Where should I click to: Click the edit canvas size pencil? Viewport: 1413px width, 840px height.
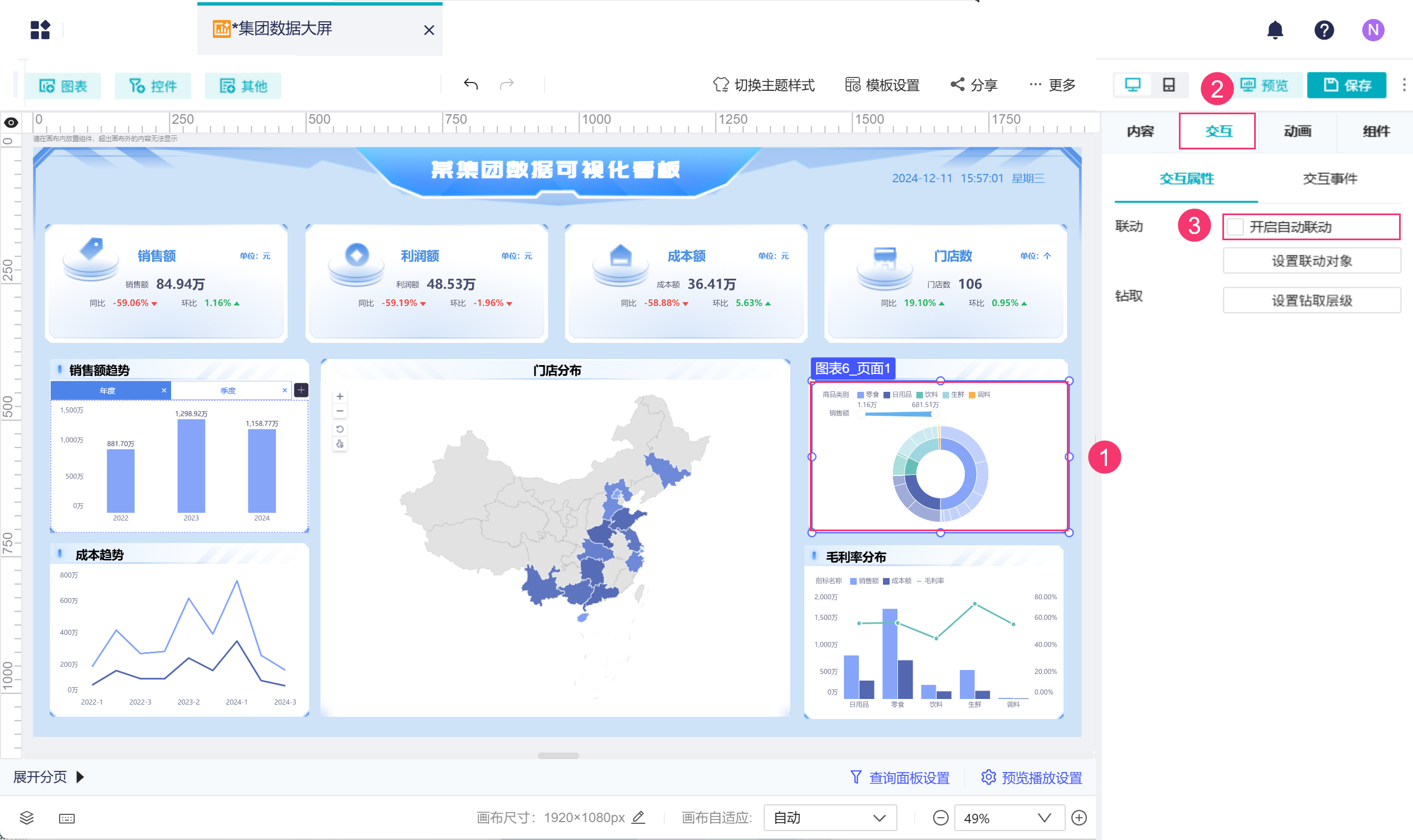coord(638,817)
